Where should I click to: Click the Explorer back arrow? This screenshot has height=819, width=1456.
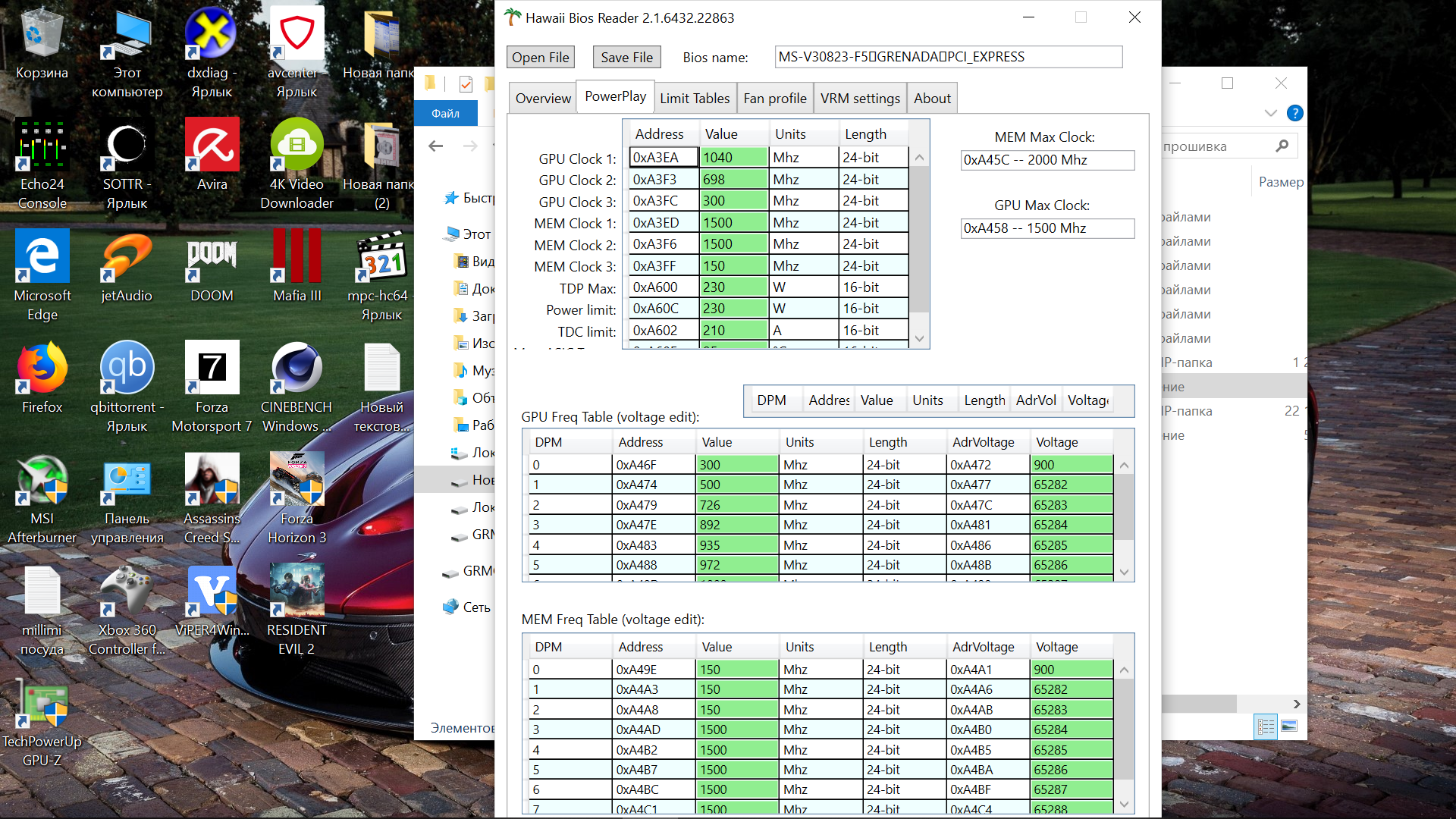tap(436, 146)
